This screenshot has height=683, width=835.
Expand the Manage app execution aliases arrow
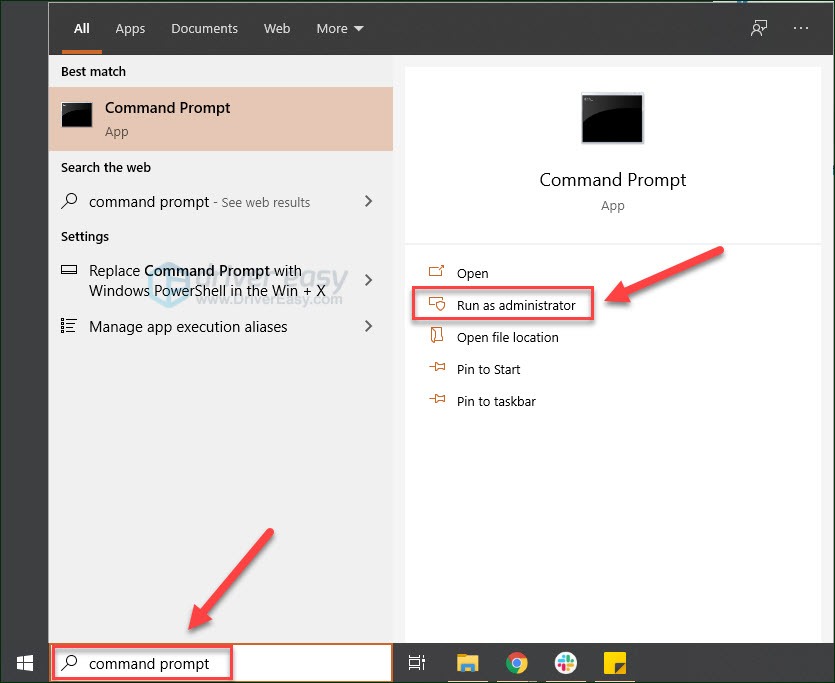tap(368, 326)
